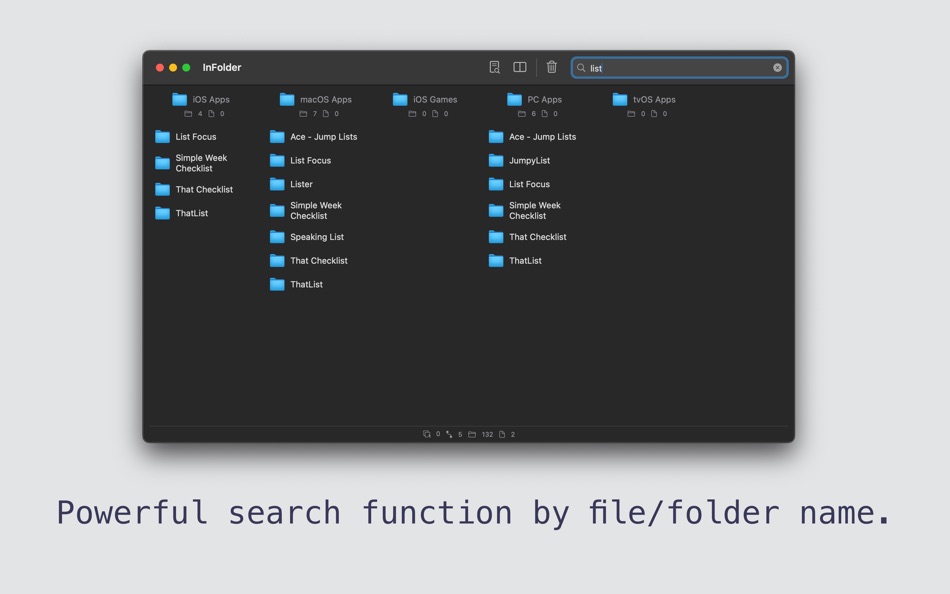The height and width of the screenshot is (594, 950).
Task: Select the iOS Apps folder icon
Action: [178, 98]
